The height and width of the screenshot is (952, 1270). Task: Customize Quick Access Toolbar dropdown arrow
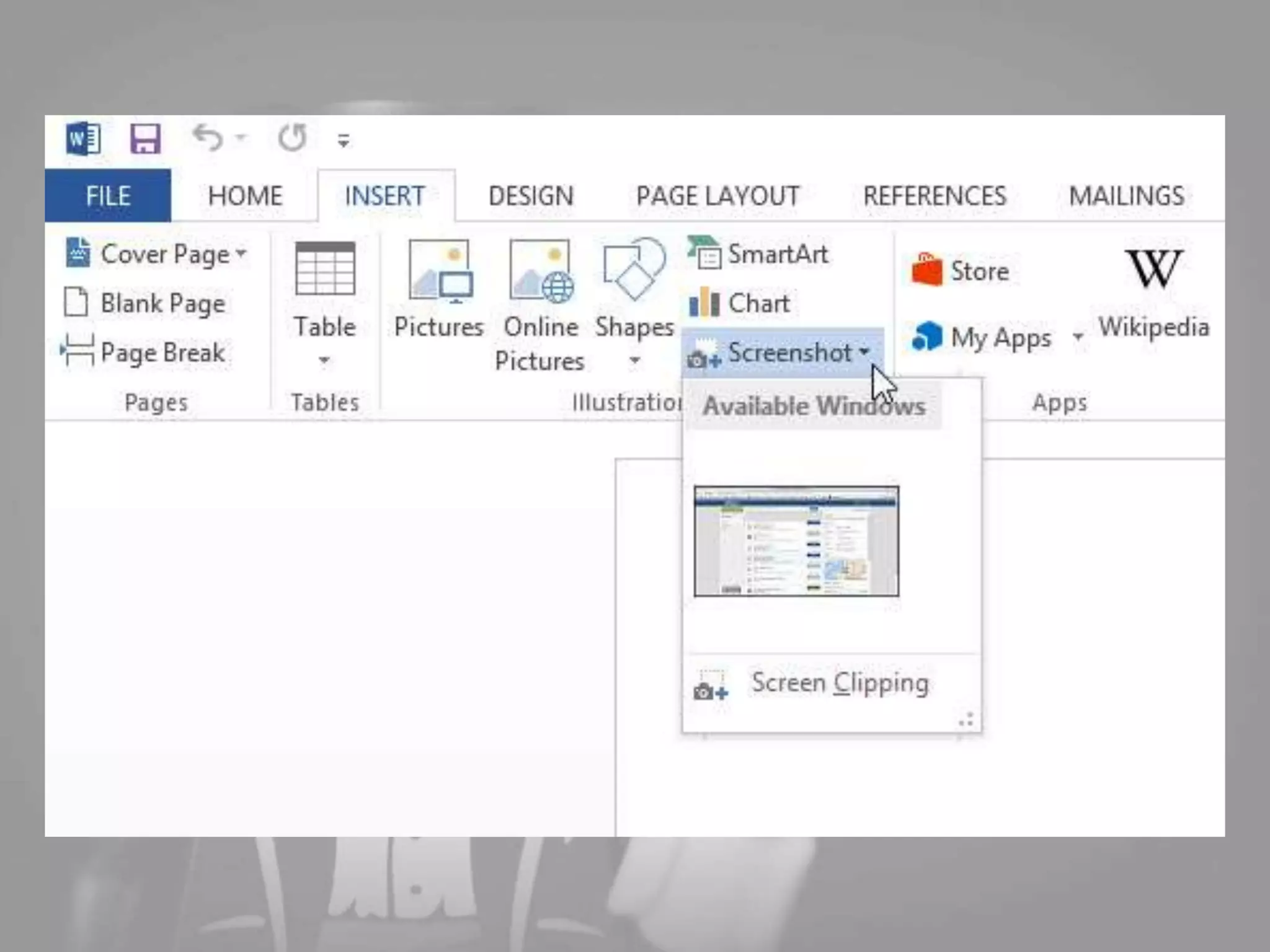pyautogui.click(x=344, y=141)
